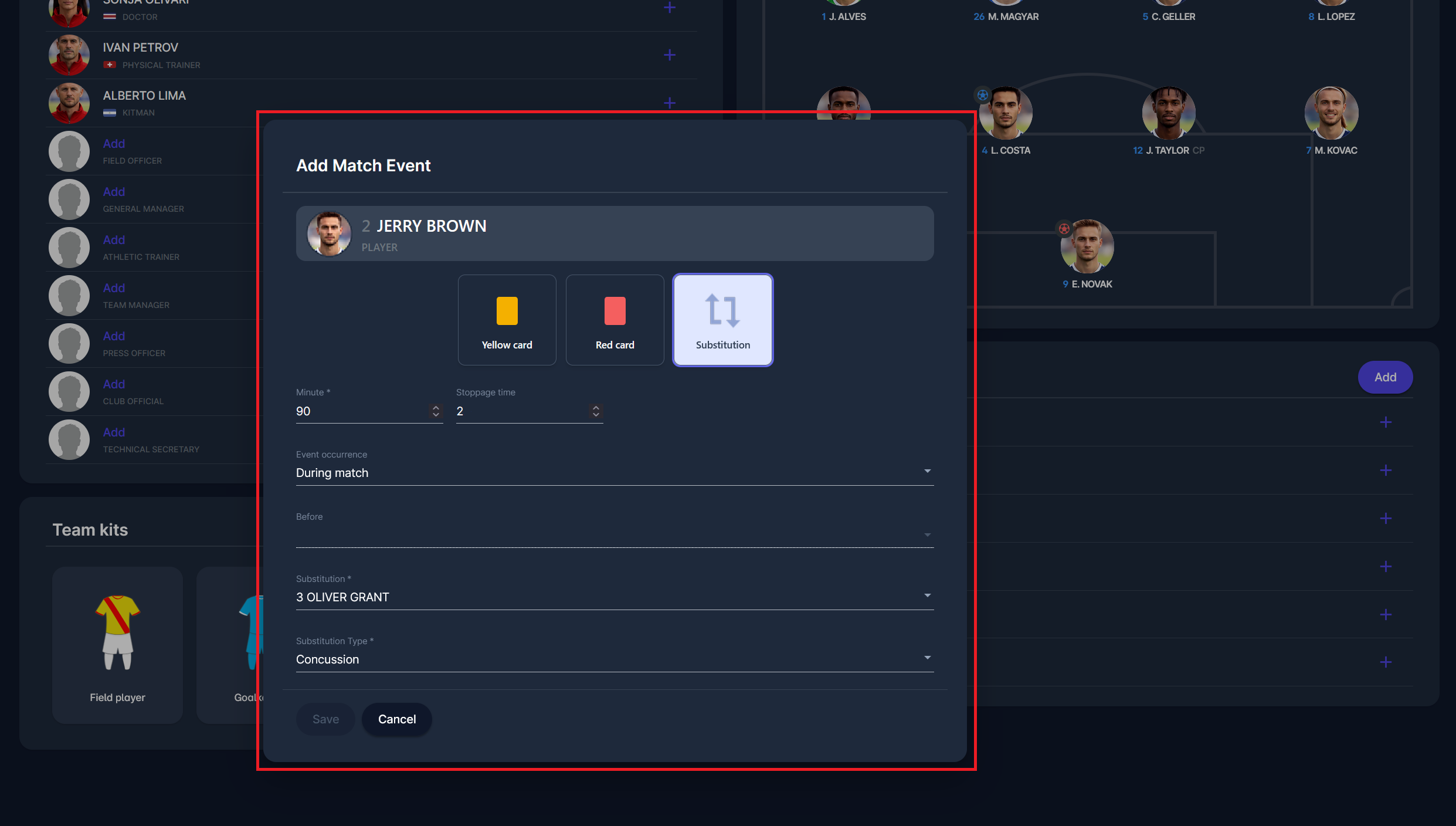The width and height of the screenshot is (1456, 826).
Task: Click the plus icon beside Ivan Petrov
Action: (670, 55)
